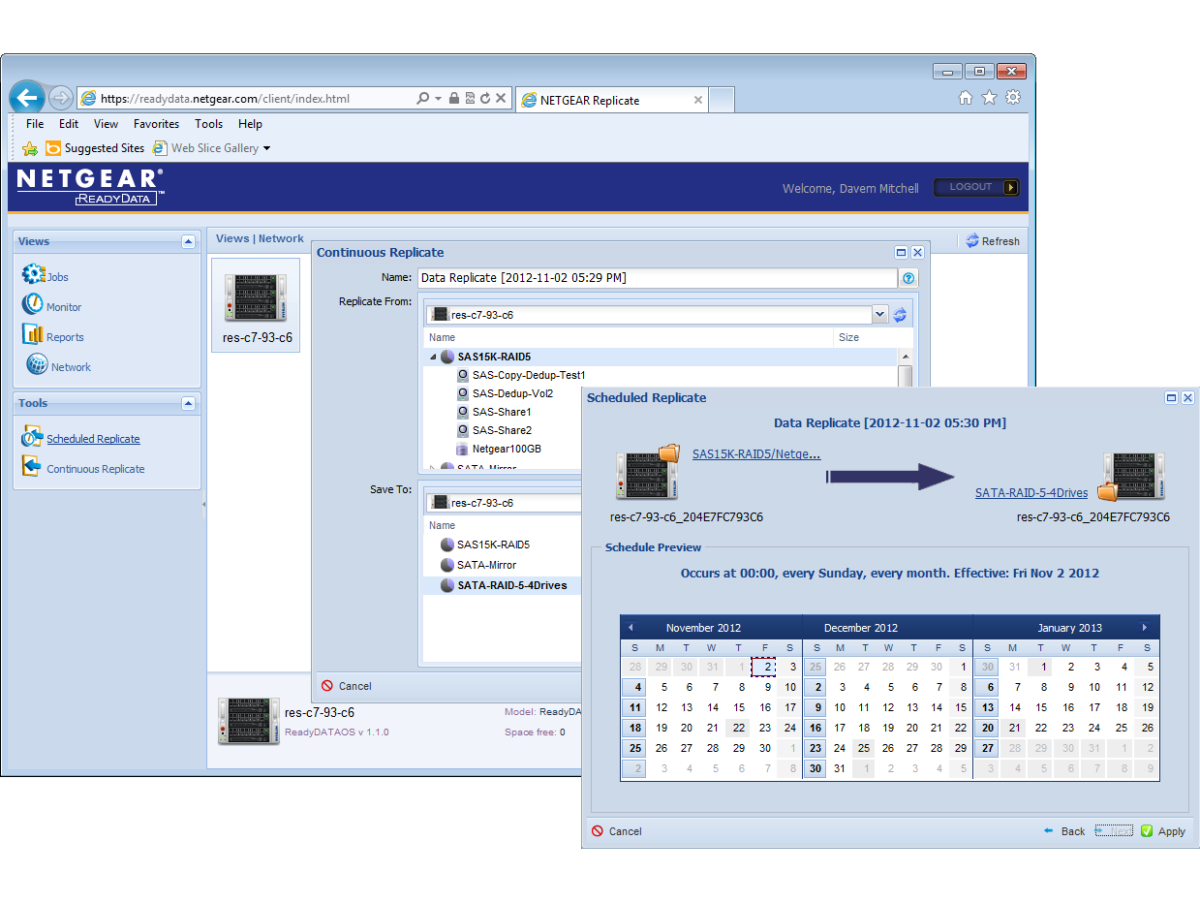The image size is (1200, 903).
Task: Expand the Replicate From device dropdown
Action: pos(879,314)
